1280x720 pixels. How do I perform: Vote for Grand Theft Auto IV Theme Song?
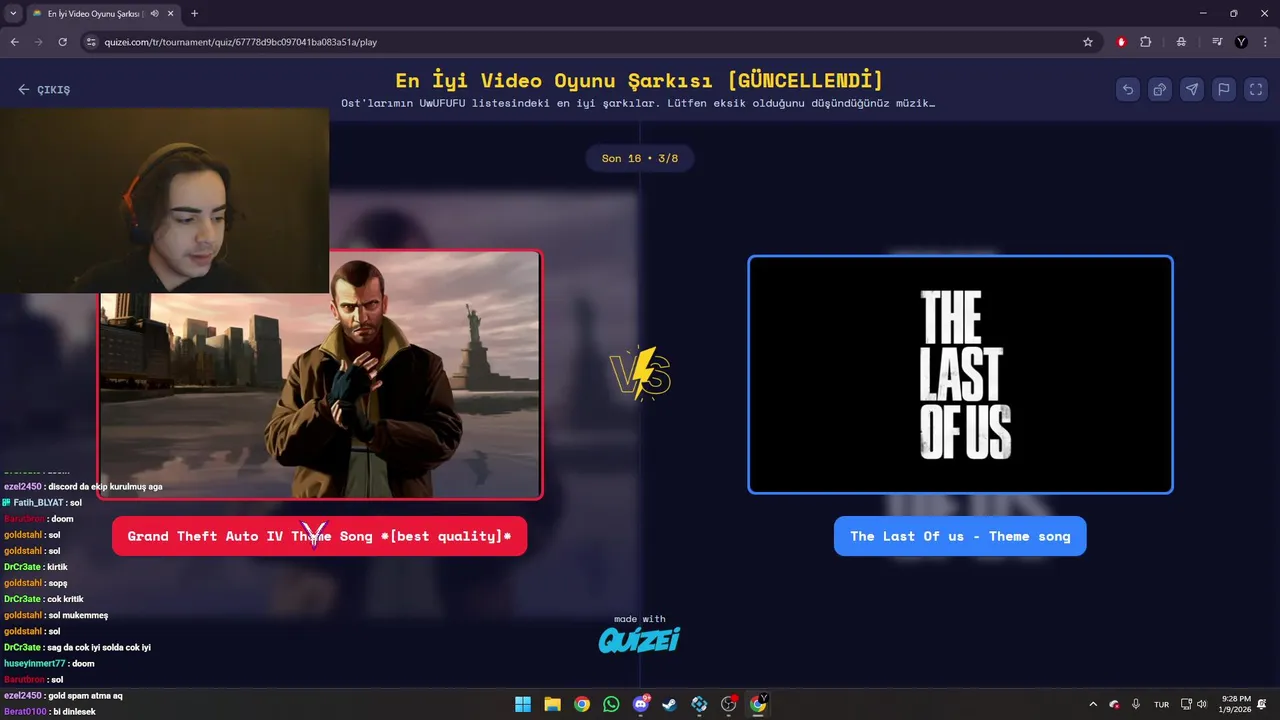pyautogui.click(x=319, y=536)
